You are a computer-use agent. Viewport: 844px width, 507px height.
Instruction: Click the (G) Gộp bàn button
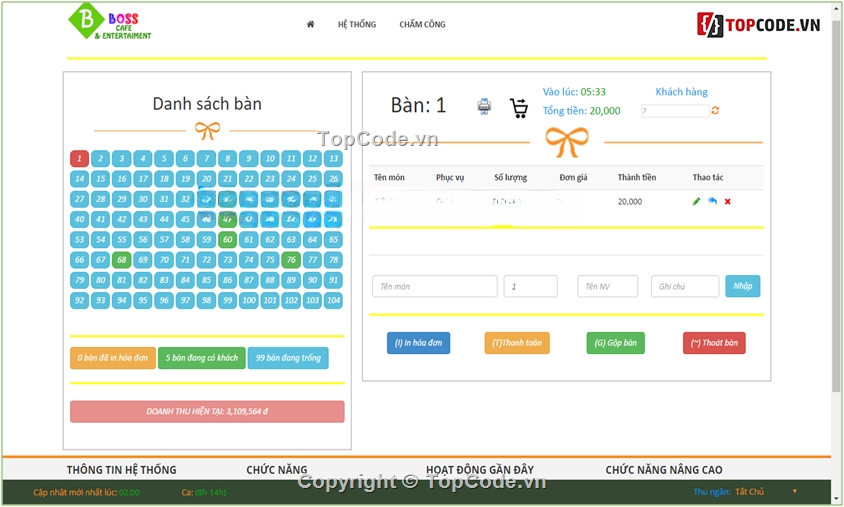[x=615, y=343]
